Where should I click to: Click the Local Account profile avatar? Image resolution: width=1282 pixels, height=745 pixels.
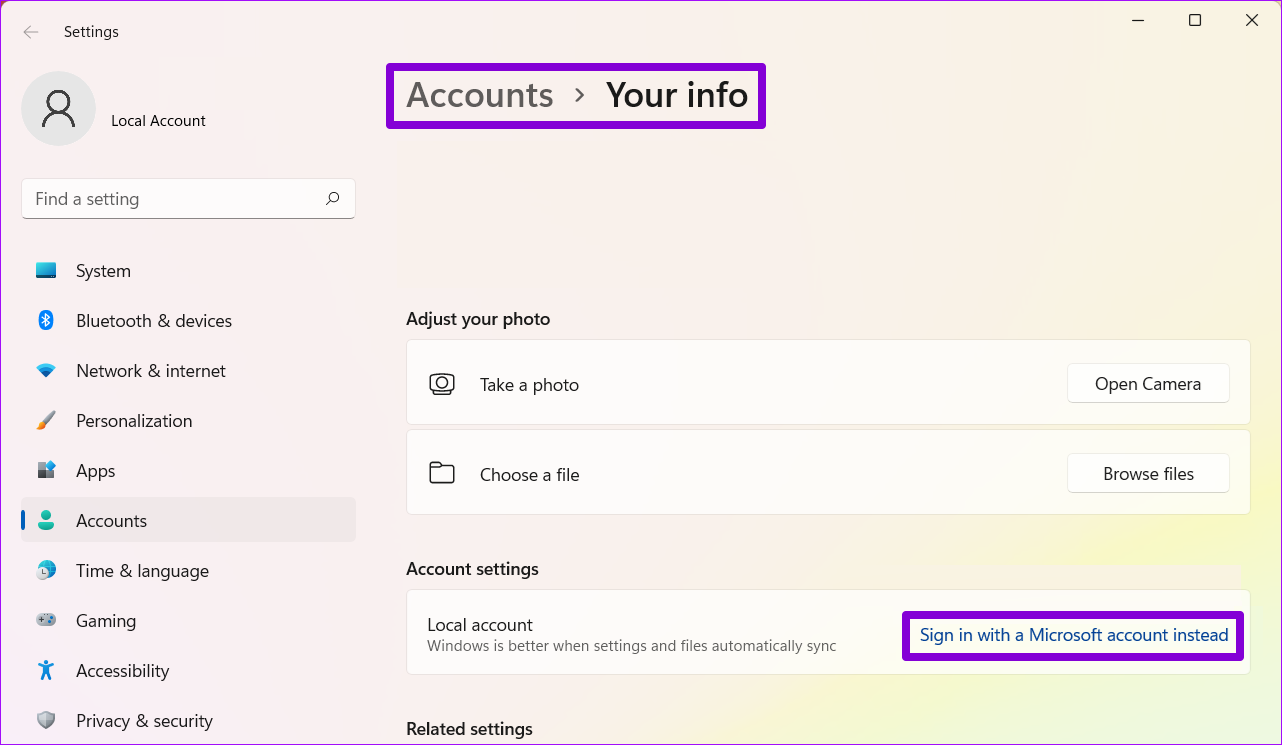click(58, 108)
